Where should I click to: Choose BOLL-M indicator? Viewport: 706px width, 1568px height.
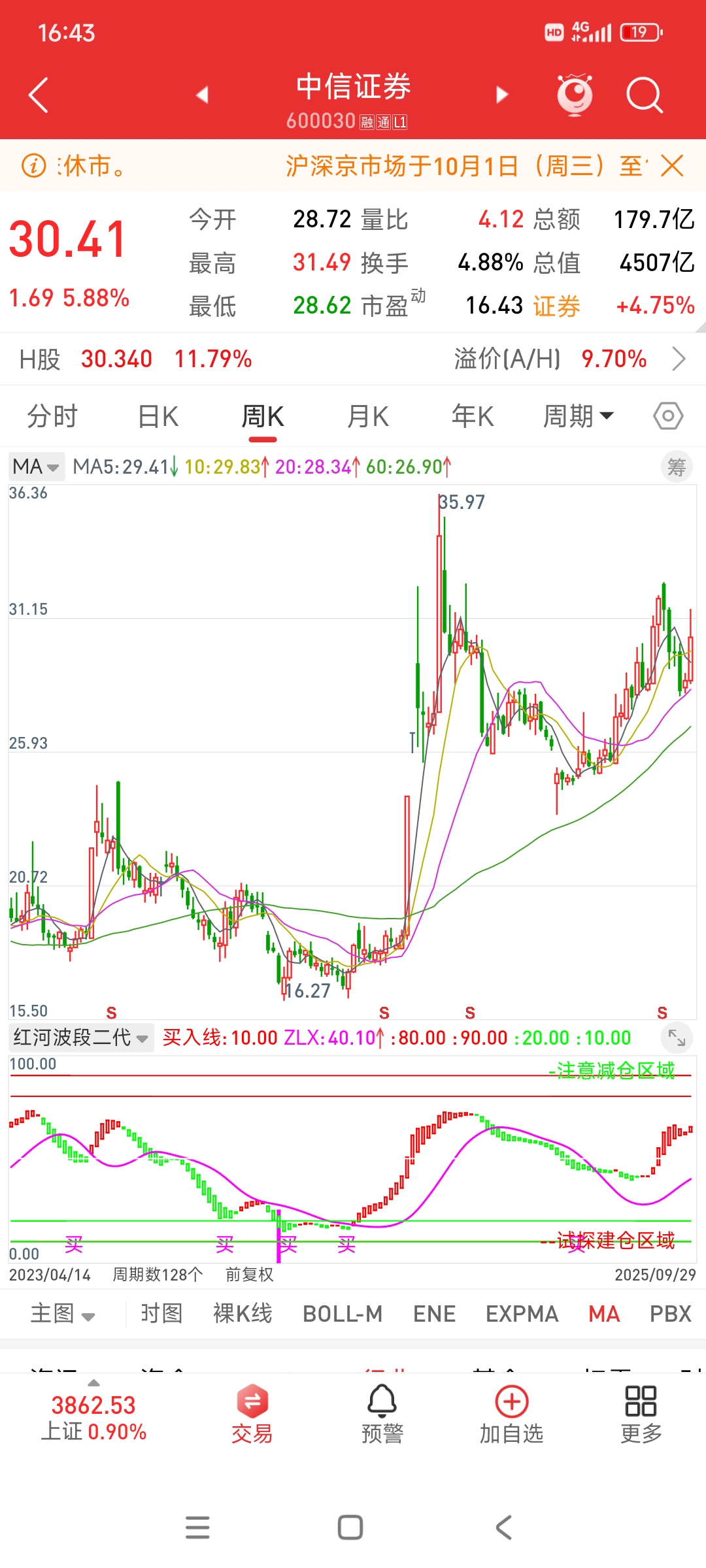pos(343,1313)
